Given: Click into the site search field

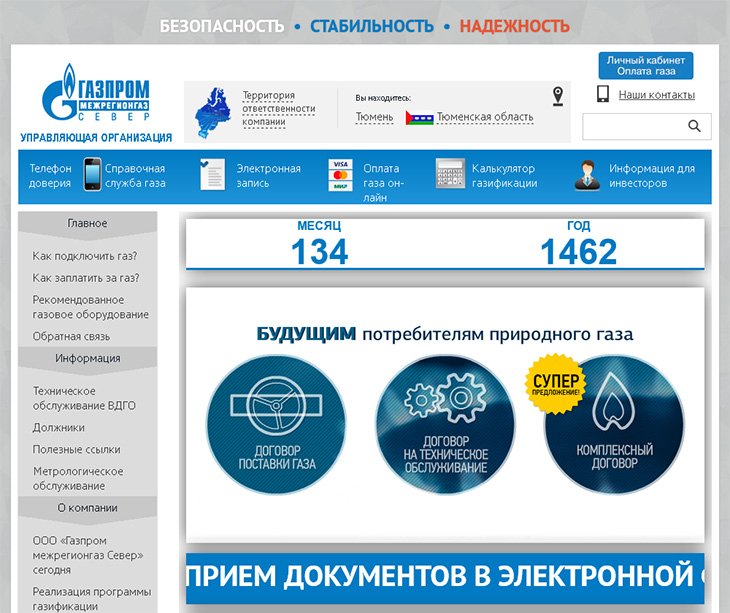Looking at the screenshot, I should [x=635, y=126].
